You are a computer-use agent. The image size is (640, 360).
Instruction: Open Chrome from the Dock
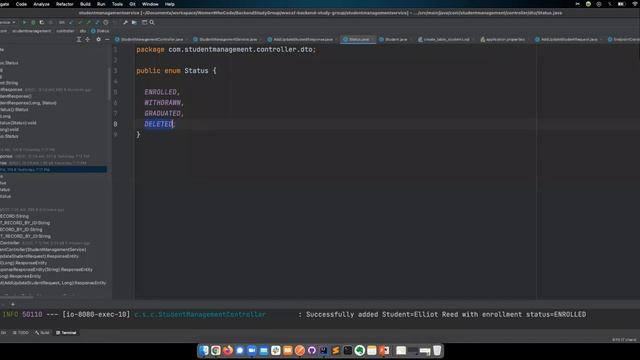coord(216,350)
